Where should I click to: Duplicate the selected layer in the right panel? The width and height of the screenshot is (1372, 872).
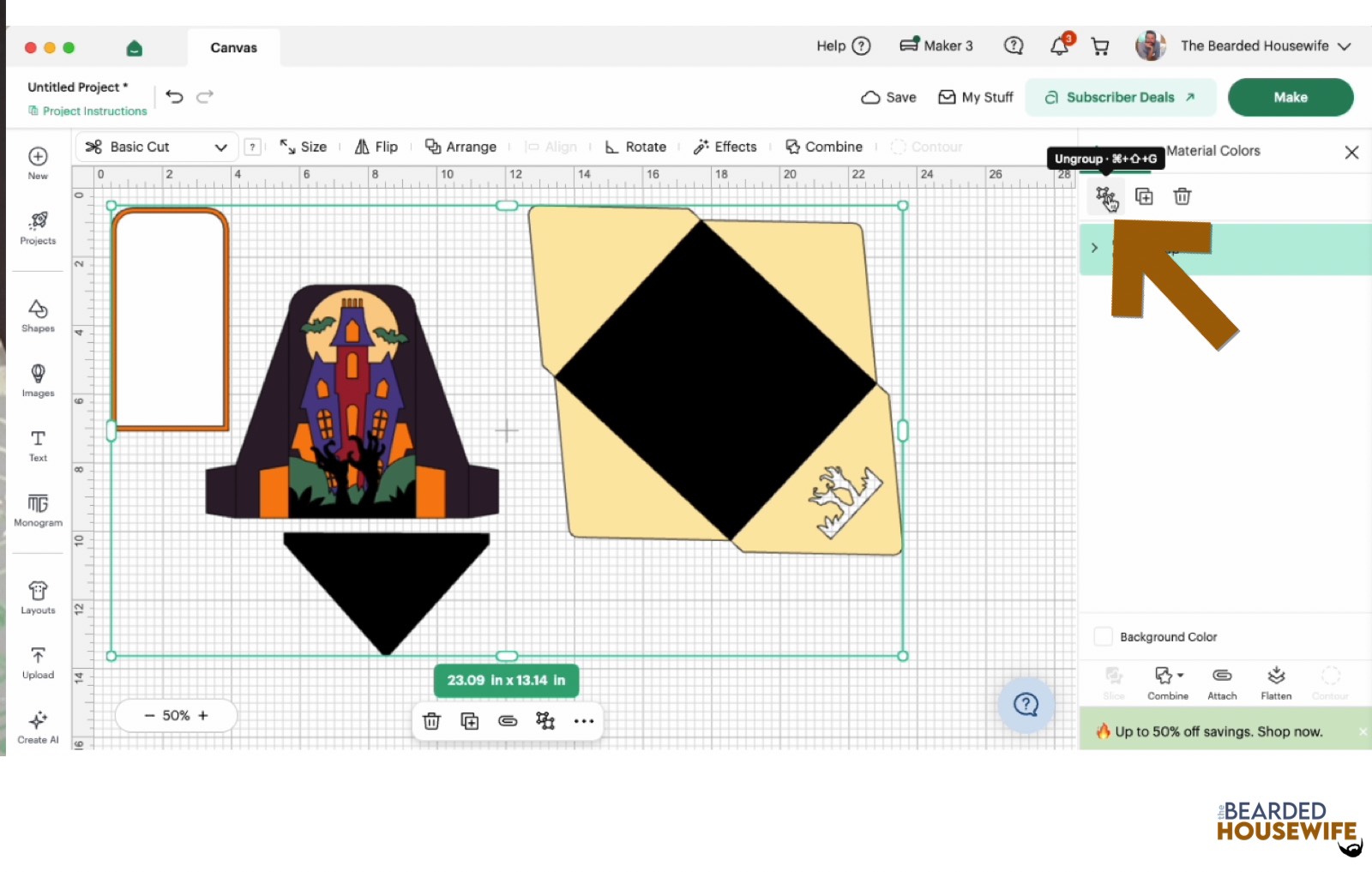(1144, 196)
